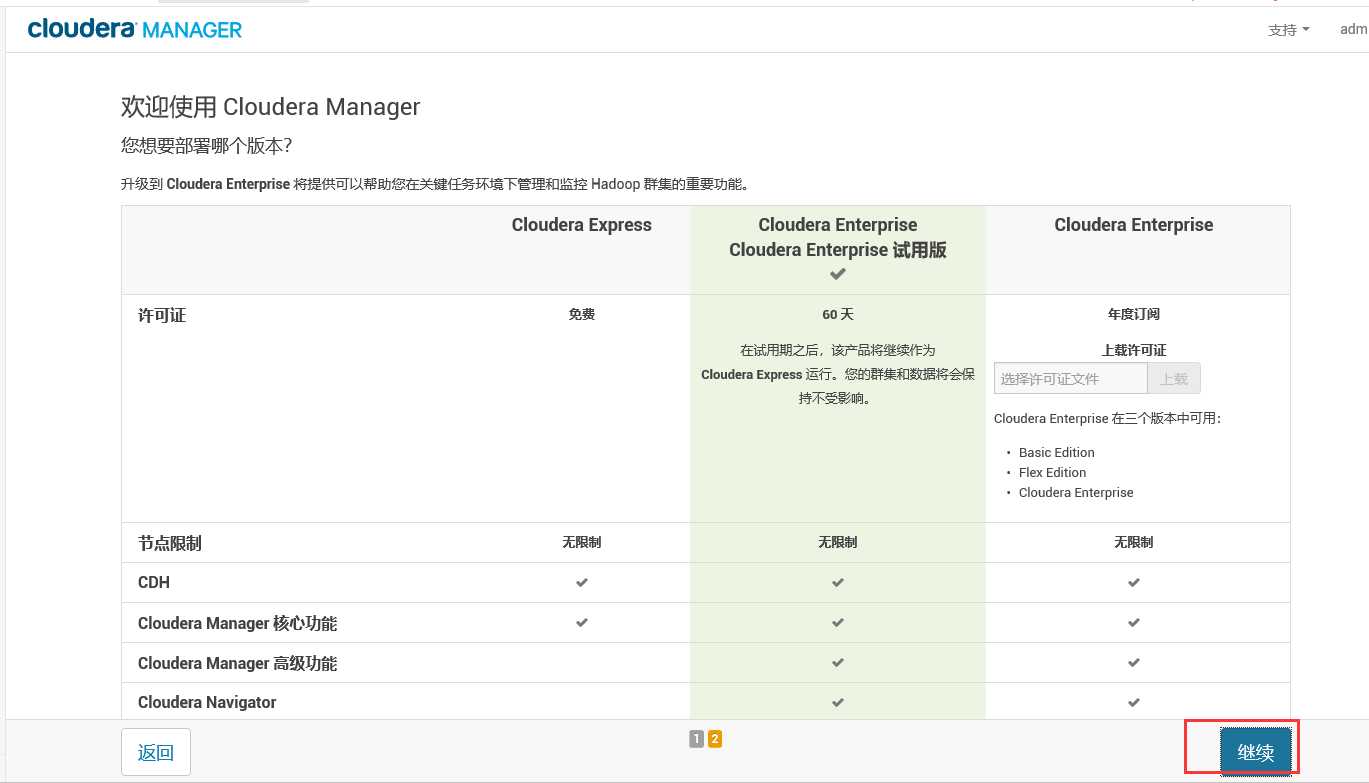The image size is (1369, 783).
Task: Select the annual-subscription Cloudera Enterprise column header
Action: [x=1134, y=225]
